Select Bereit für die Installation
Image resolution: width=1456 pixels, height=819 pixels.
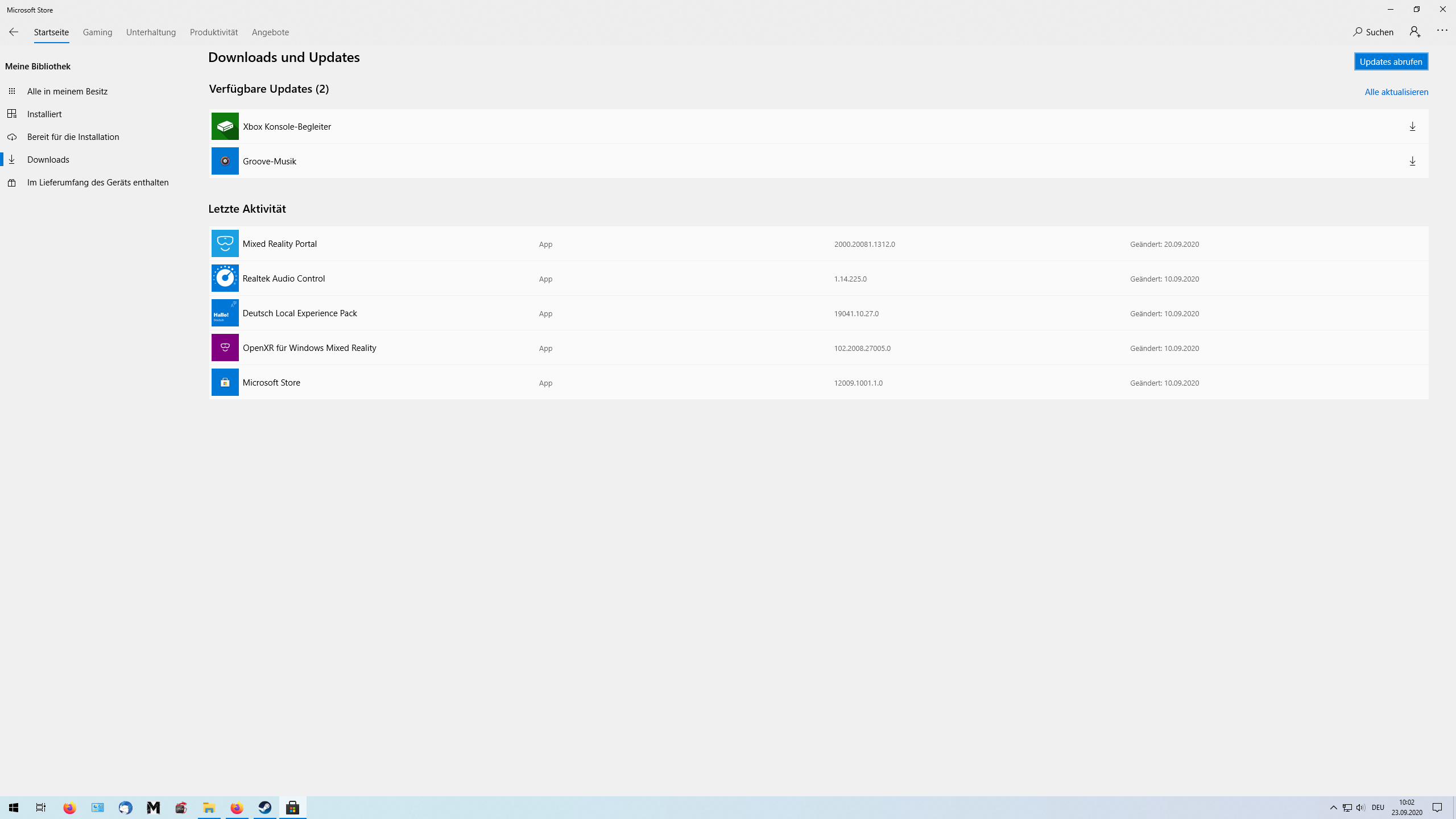(73, 136)
